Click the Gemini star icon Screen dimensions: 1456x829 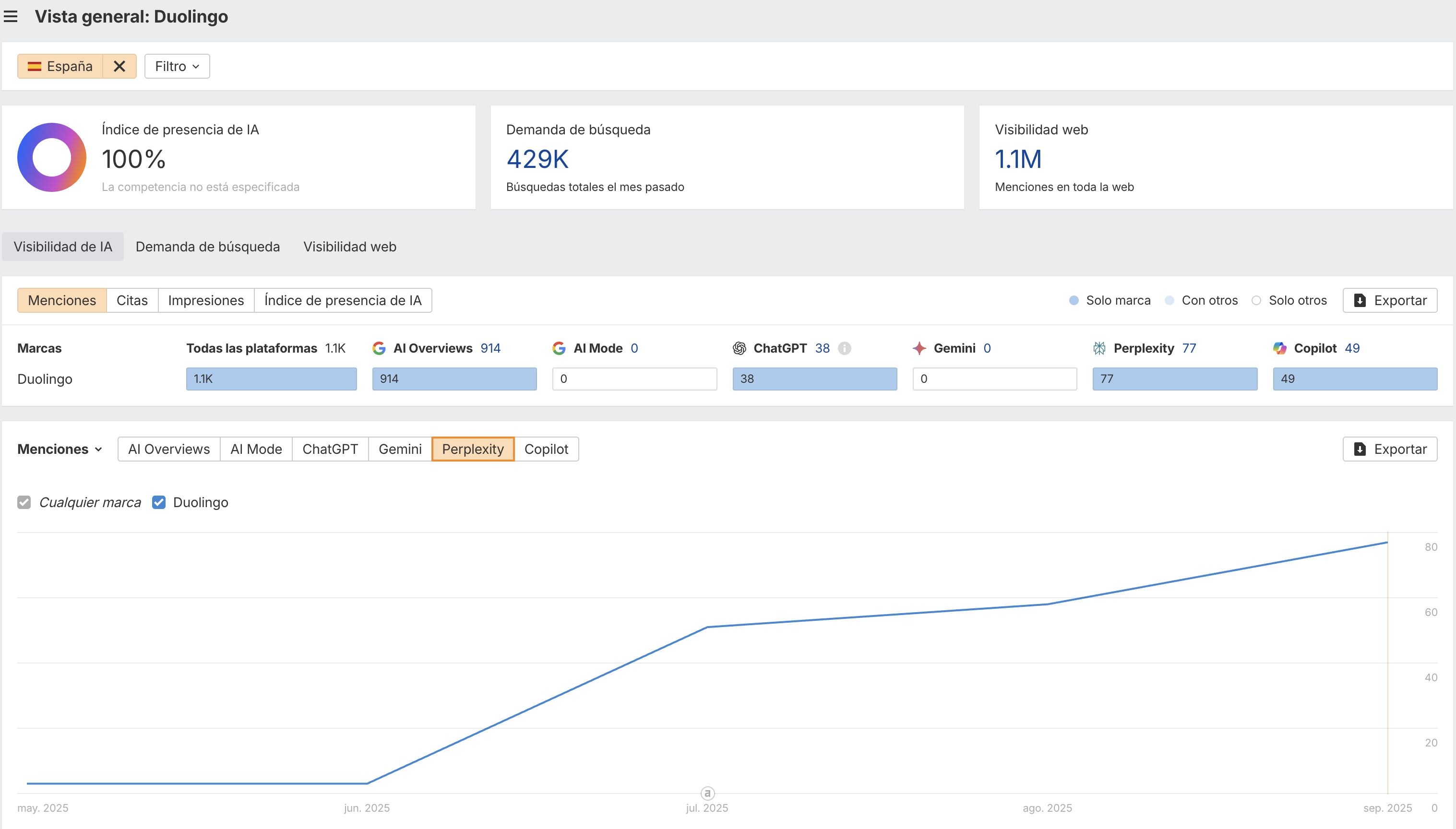(x=919, y=348)
